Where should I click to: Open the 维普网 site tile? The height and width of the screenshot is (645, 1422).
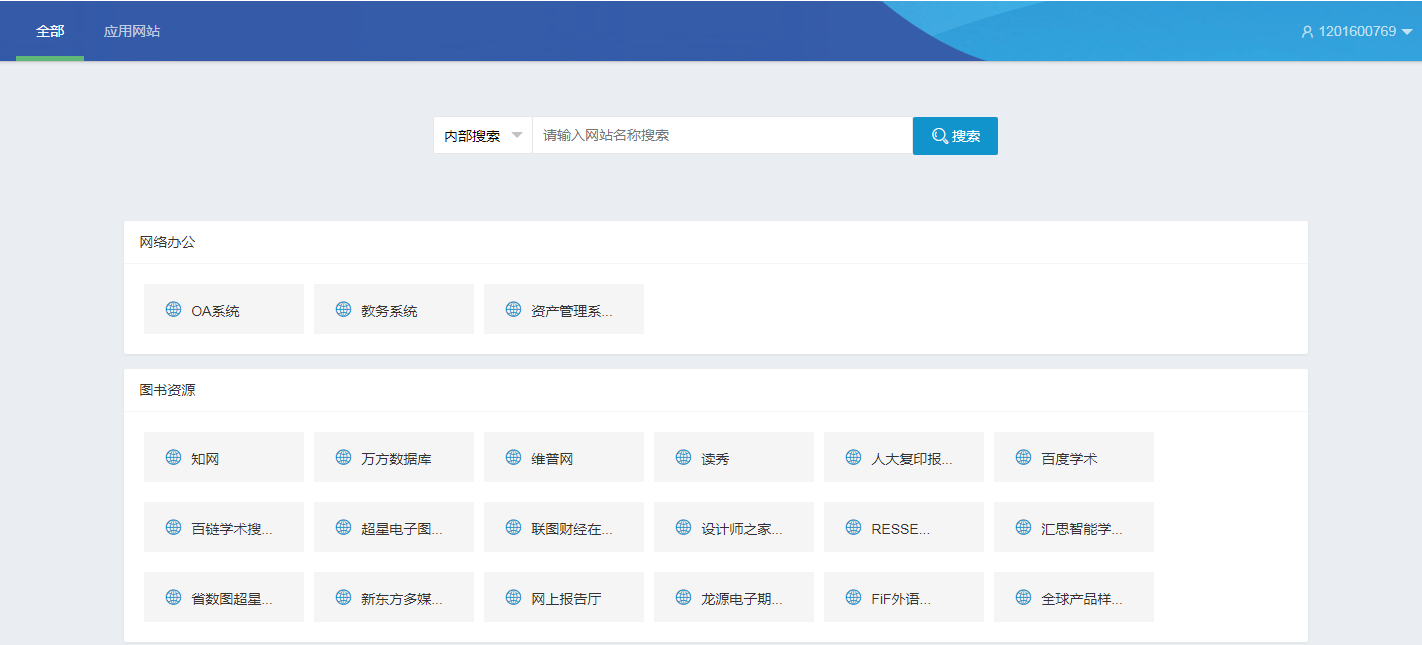pyautogui.click(x=563, y=458)
